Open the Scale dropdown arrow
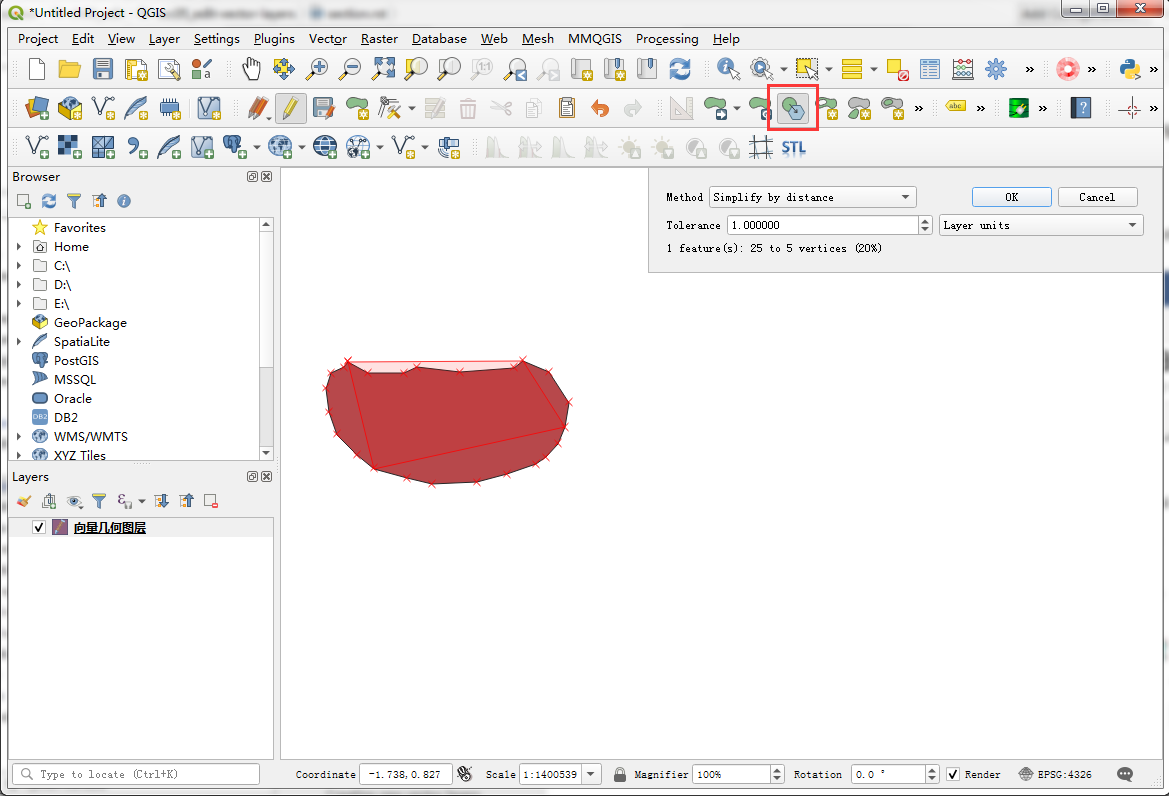 (x=590, y=774)
